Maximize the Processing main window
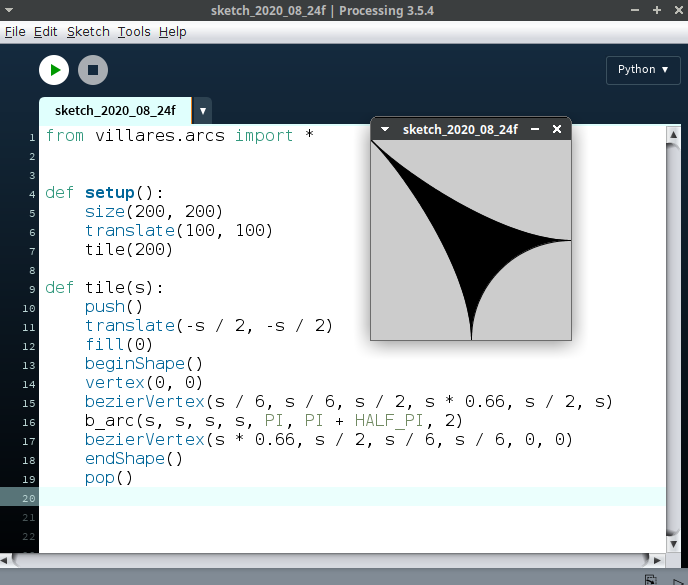The height and width of the screenshot is (585, 688). [x=656, y=10]
